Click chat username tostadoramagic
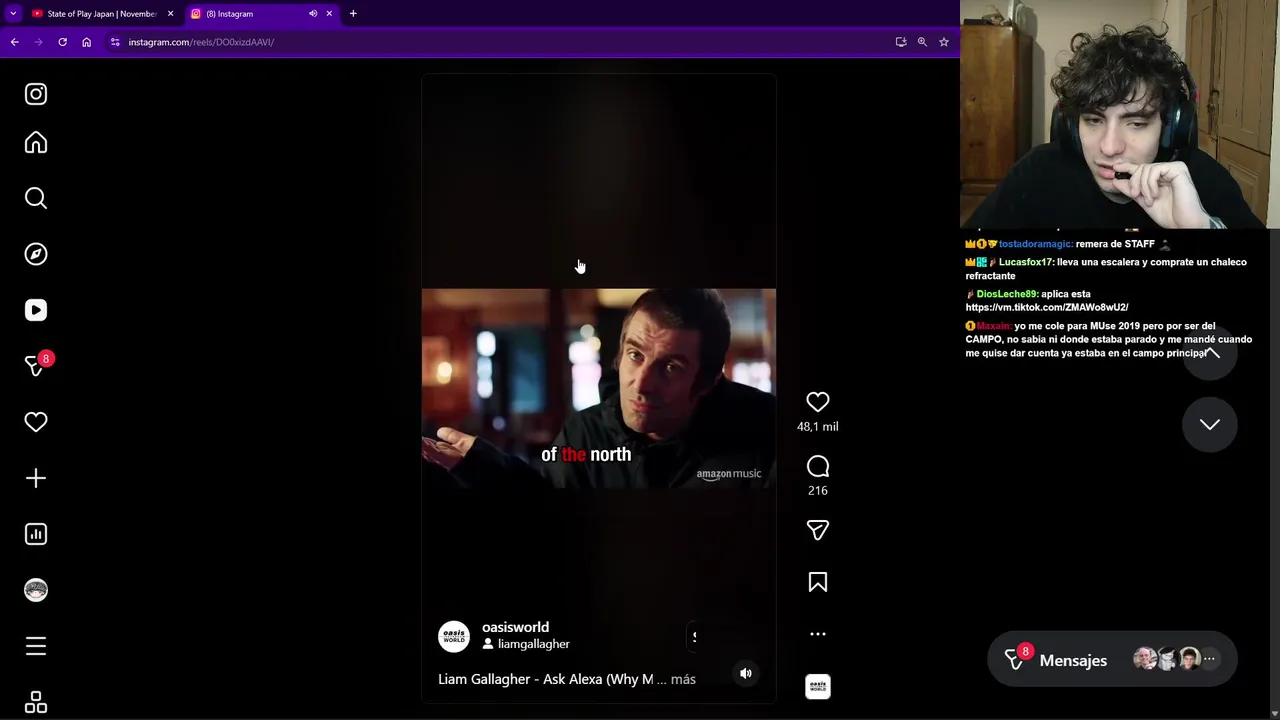The height and width of the screenshot is (720, 1280). [1035, 244]
